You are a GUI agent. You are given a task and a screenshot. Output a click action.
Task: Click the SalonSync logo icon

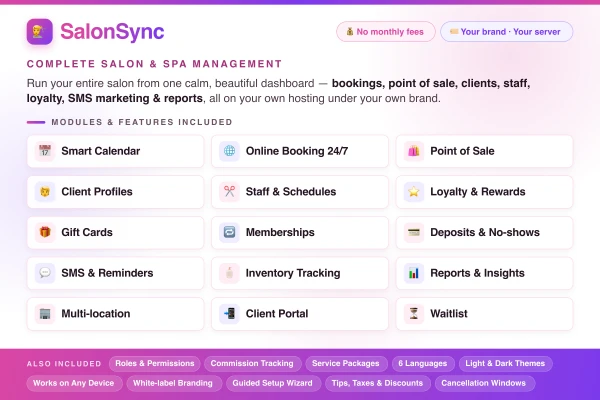pos(39,31)
